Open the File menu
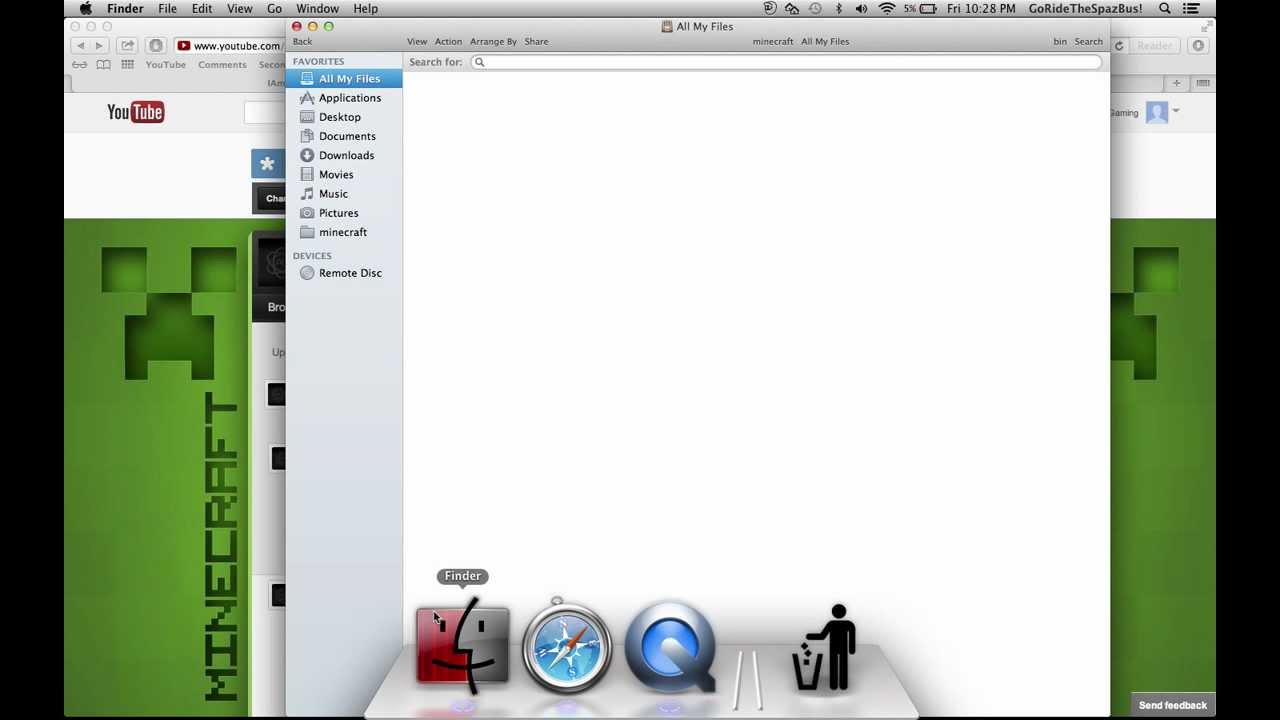 [x=167, y=9]
